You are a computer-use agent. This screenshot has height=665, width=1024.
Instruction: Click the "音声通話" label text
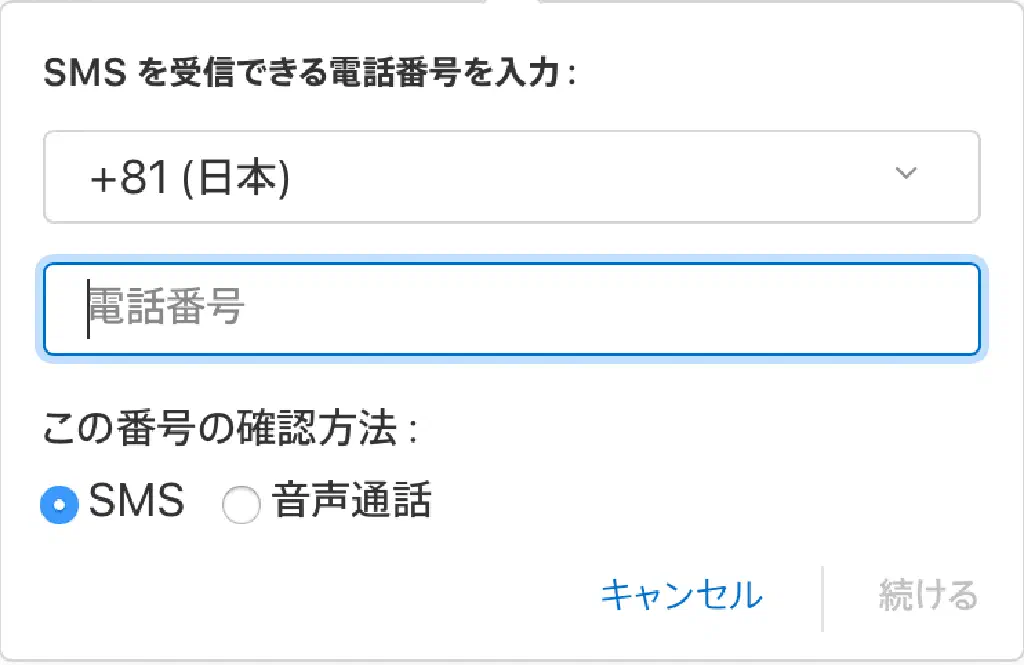coord(351,501)
